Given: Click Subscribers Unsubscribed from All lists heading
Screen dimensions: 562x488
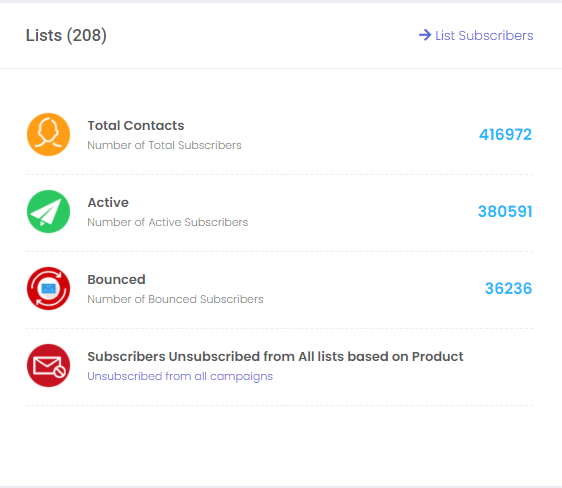Looking at the screenshot, I should pos(275,357).
